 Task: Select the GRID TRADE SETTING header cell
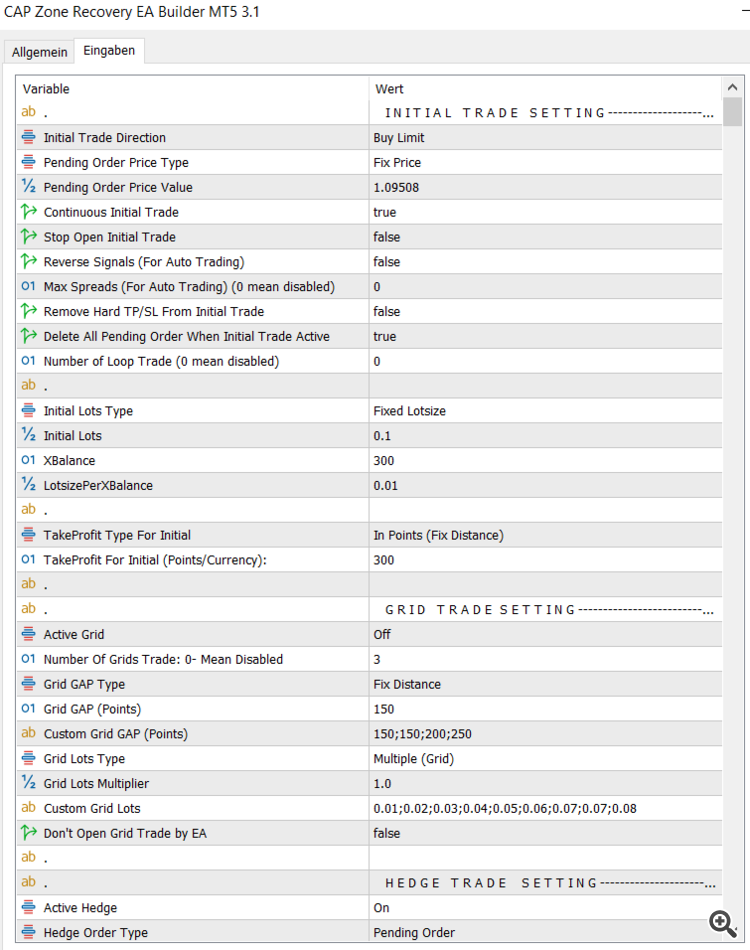[x=546, y=610]
